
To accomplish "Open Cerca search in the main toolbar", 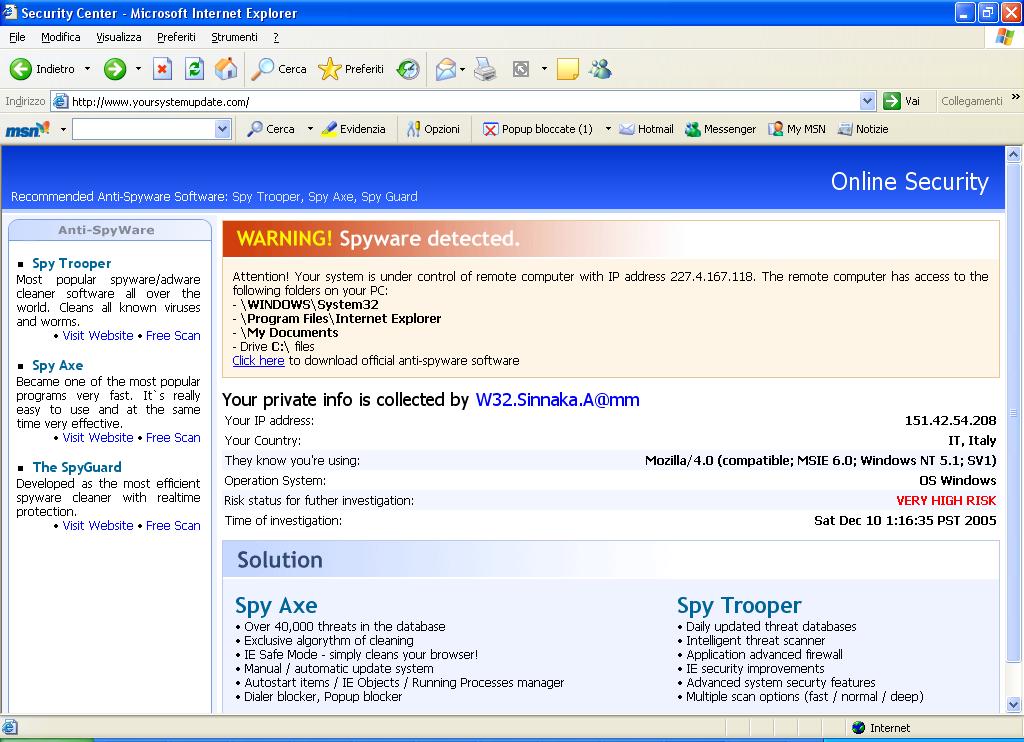I will 279,69.
